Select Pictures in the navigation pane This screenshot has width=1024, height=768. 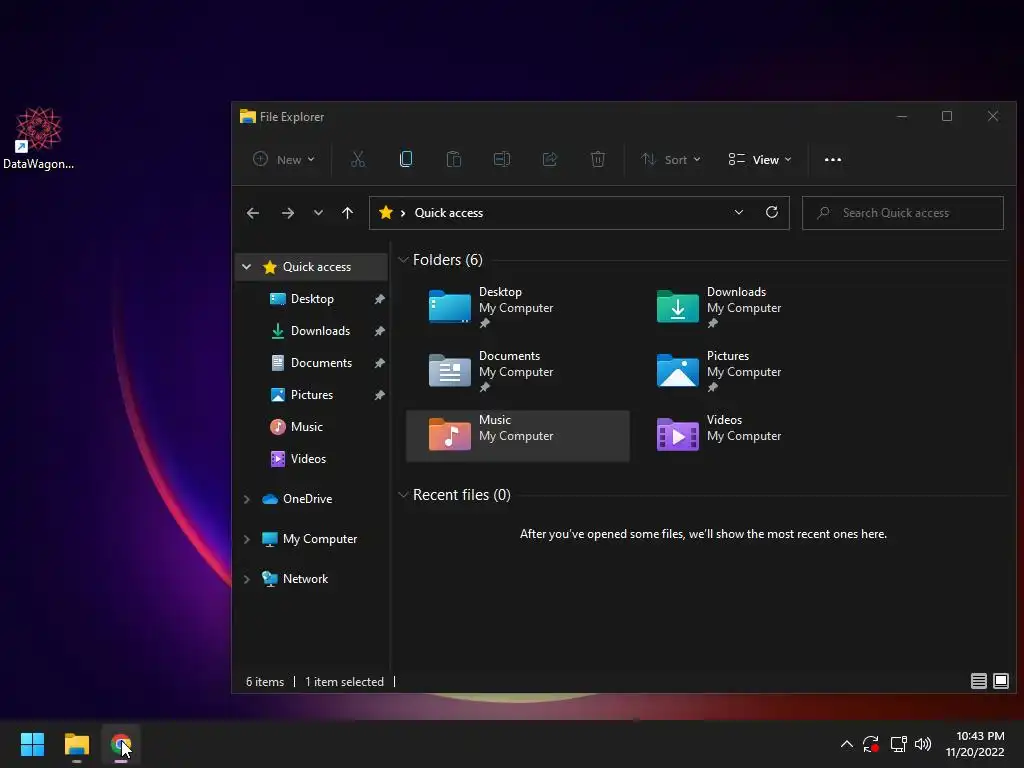click(x=312, y=394)
